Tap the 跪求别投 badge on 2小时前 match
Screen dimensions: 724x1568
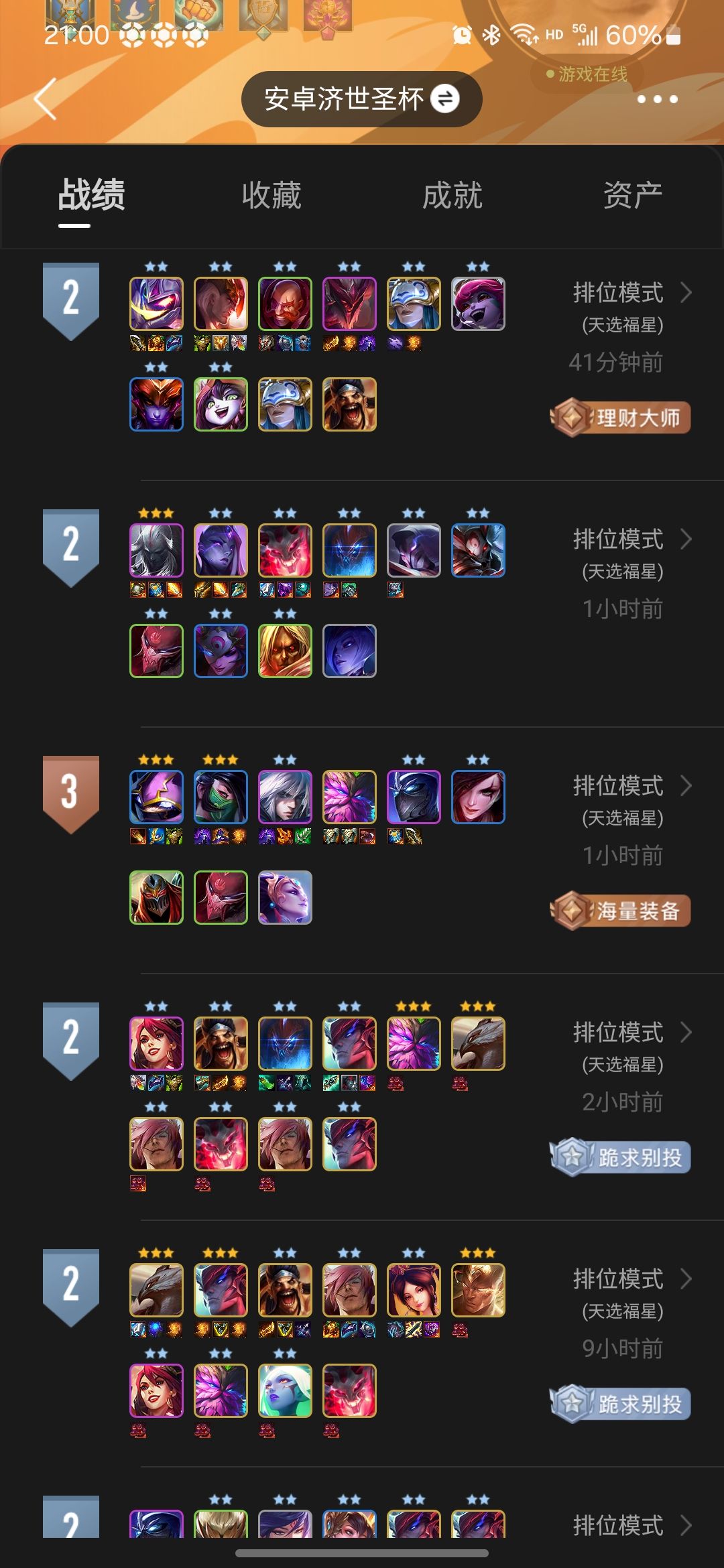click(621, 1157)
